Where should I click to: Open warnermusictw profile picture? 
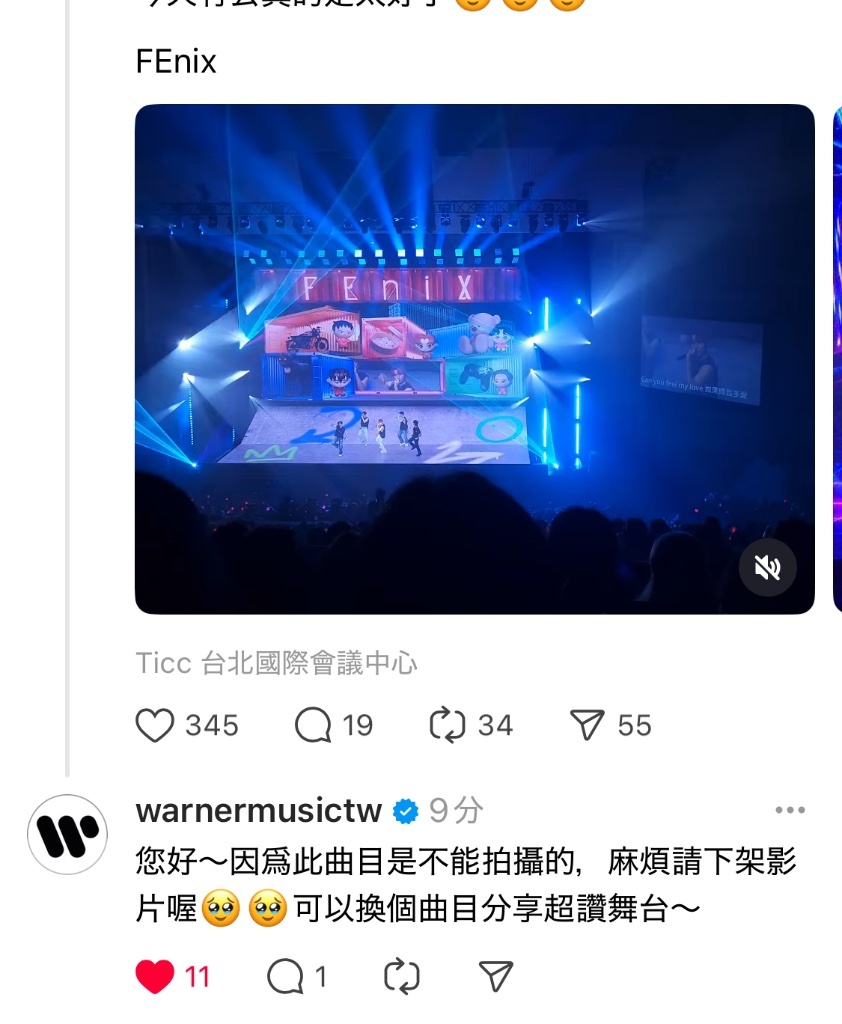coord(67,834)
